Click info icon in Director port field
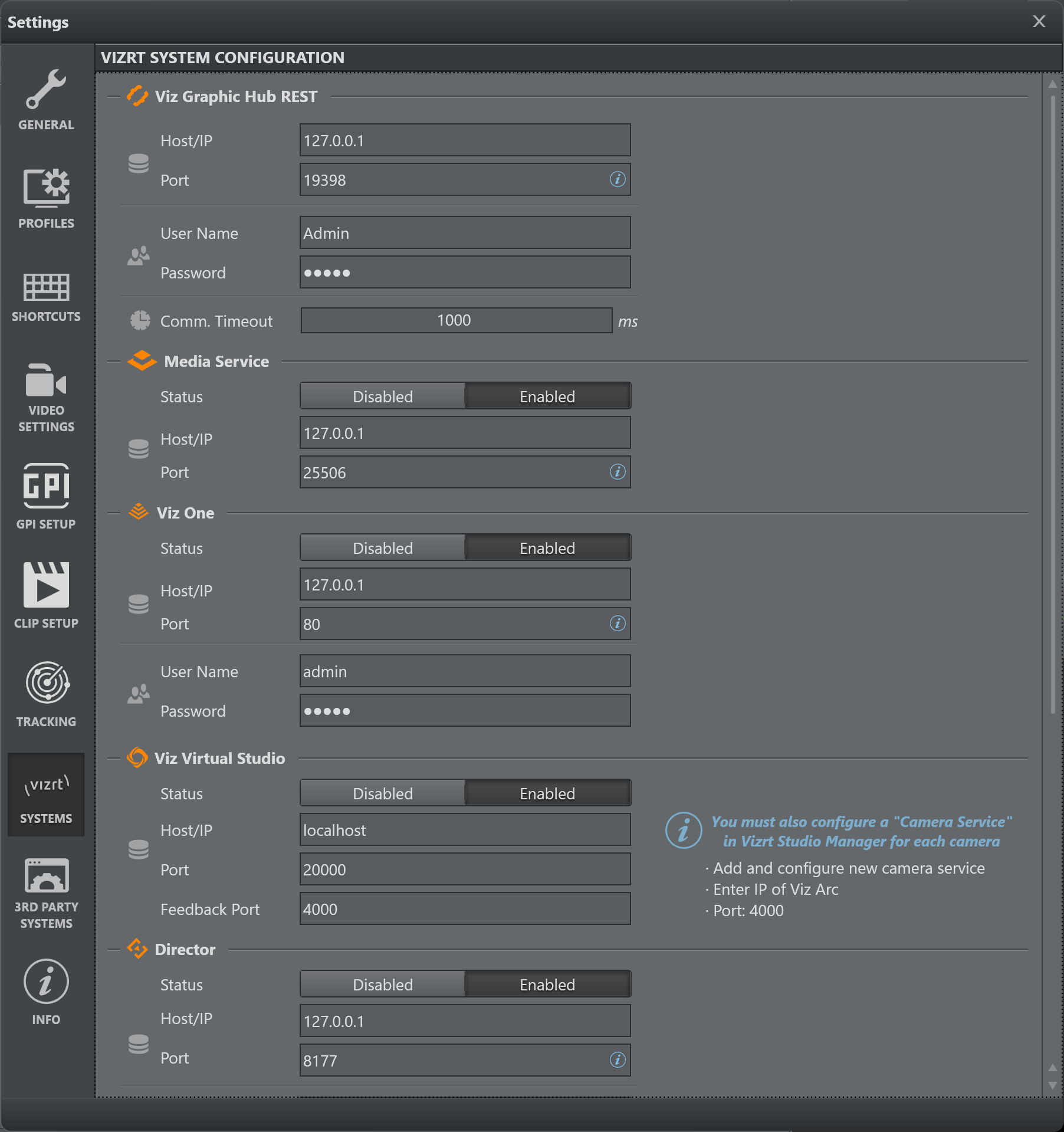Screen dimensions: 1064x1132 [618, 1060]
